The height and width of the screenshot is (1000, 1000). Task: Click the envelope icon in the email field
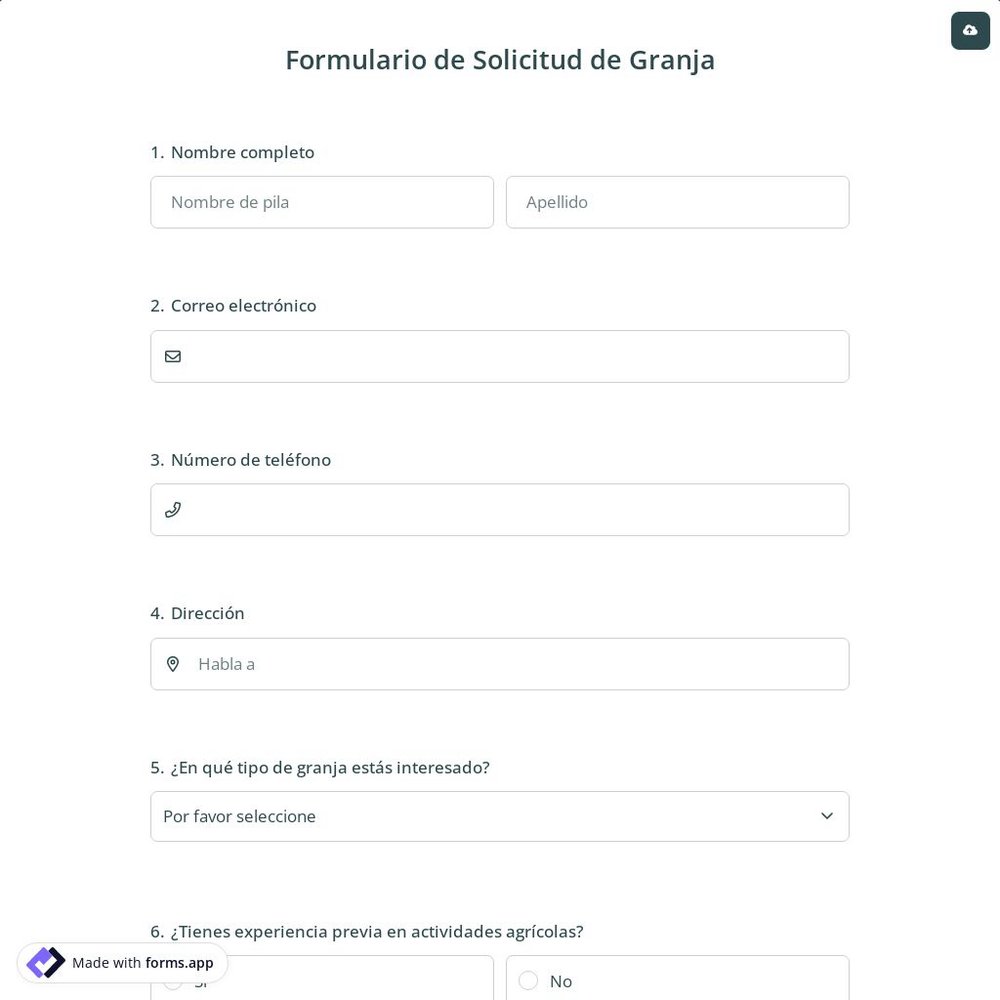tap(173, 356)
